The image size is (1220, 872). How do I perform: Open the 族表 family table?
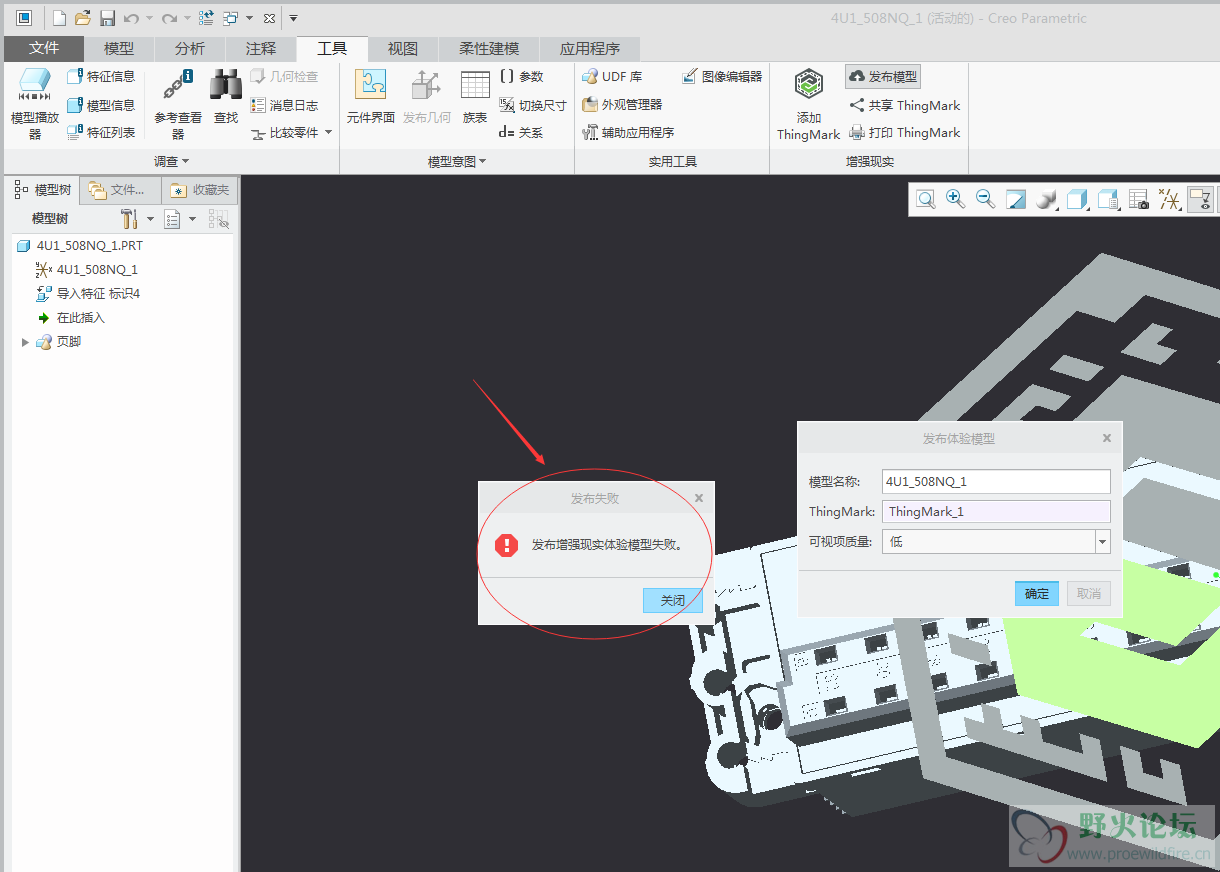(x=474, y=97)
